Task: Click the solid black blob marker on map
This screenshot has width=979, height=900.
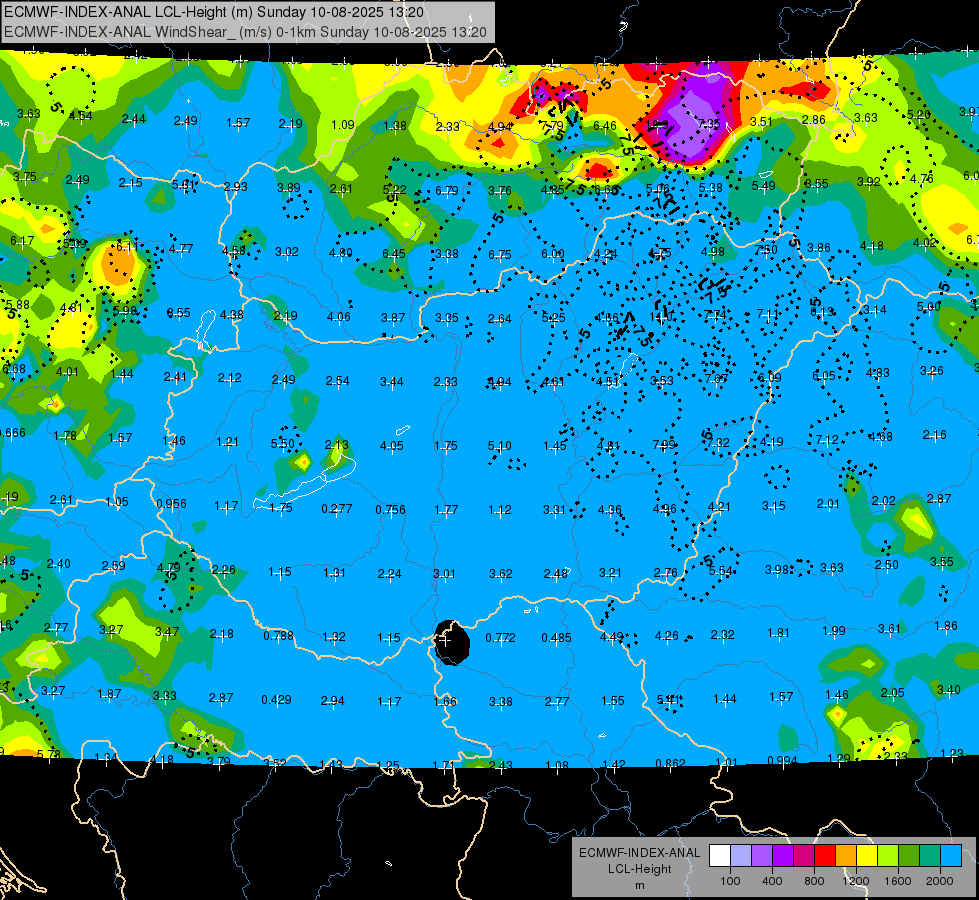Action: pyautogui.click(x=452, y=643)
